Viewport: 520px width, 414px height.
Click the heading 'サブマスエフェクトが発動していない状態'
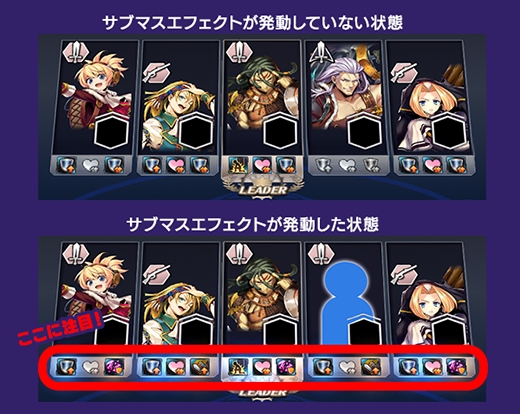pos(253,23)
